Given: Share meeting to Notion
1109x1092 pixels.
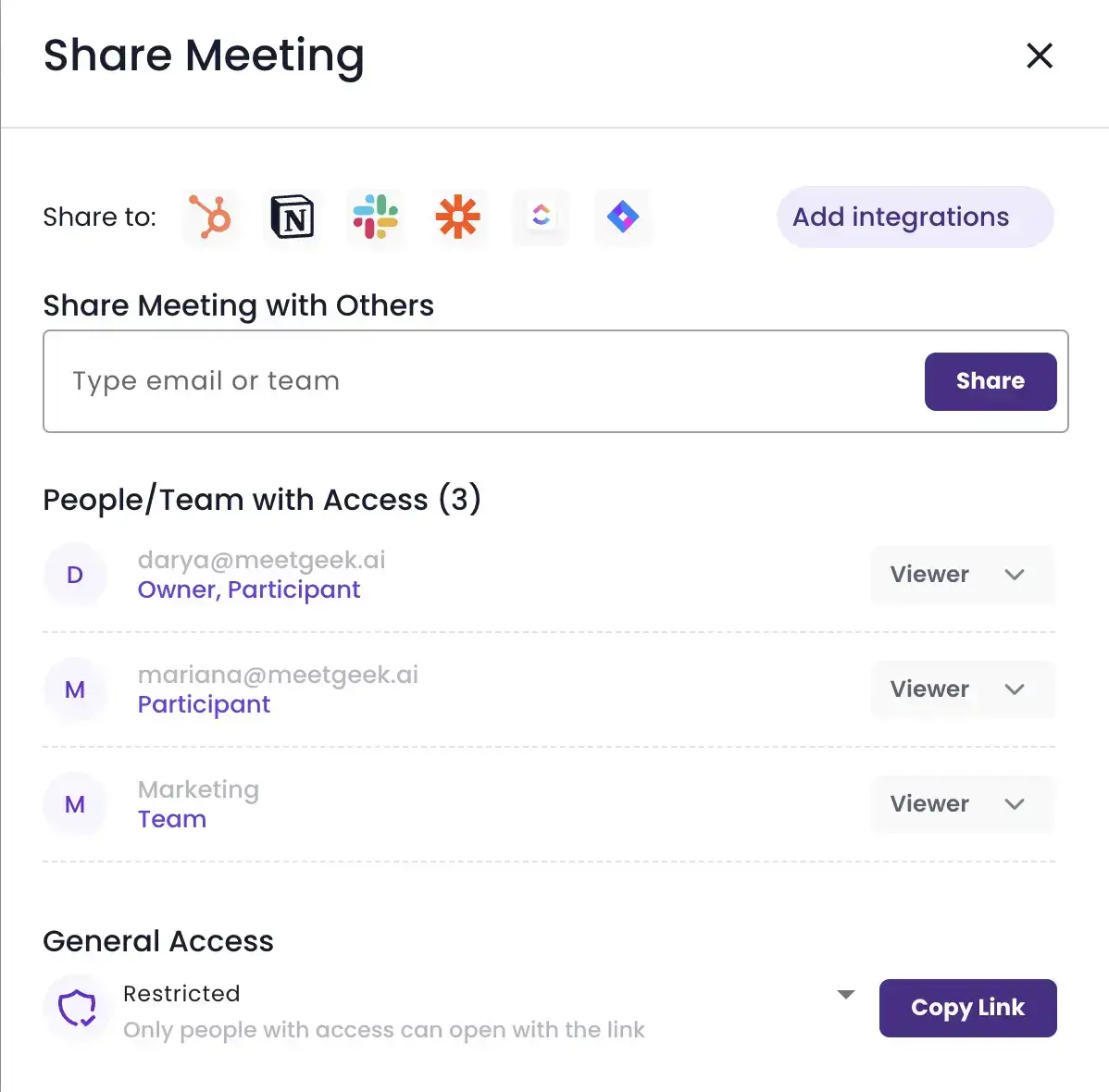Looking at the screenshot, I should point(293,217).
